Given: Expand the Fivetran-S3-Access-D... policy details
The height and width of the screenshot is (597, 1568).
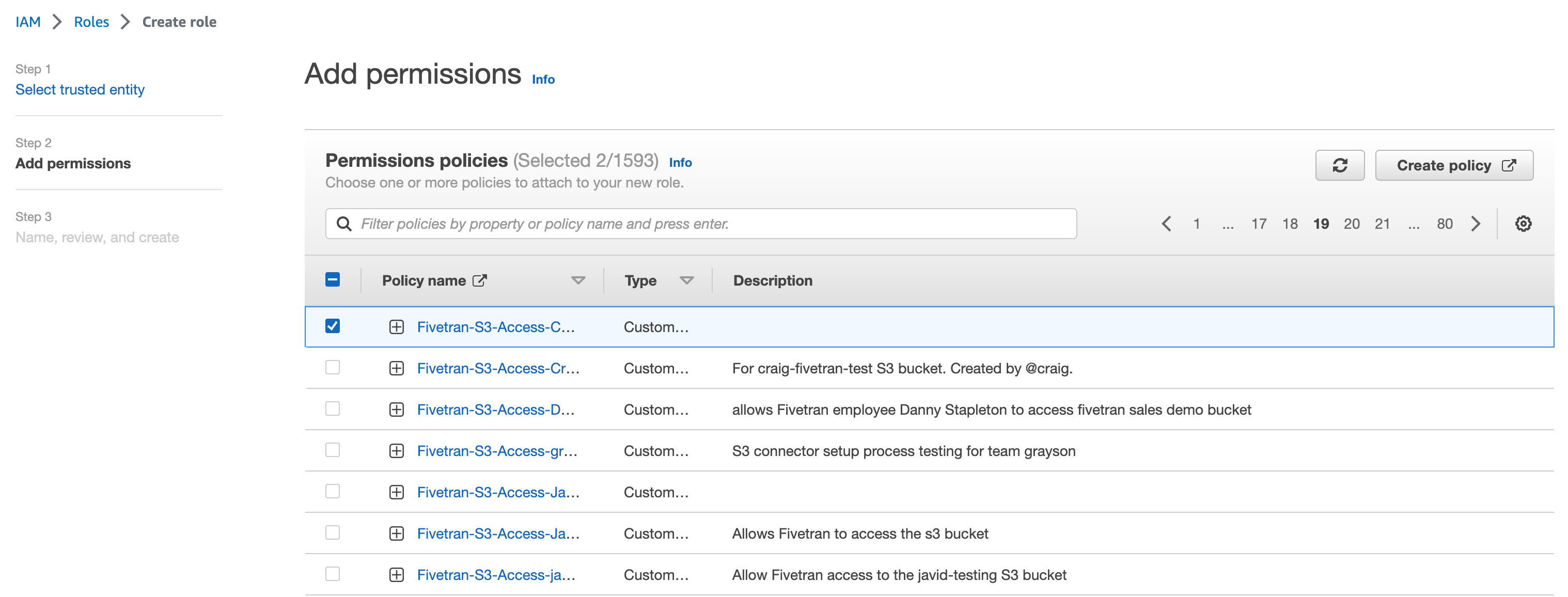Looking at the screenshot, I should pos(396,410).
